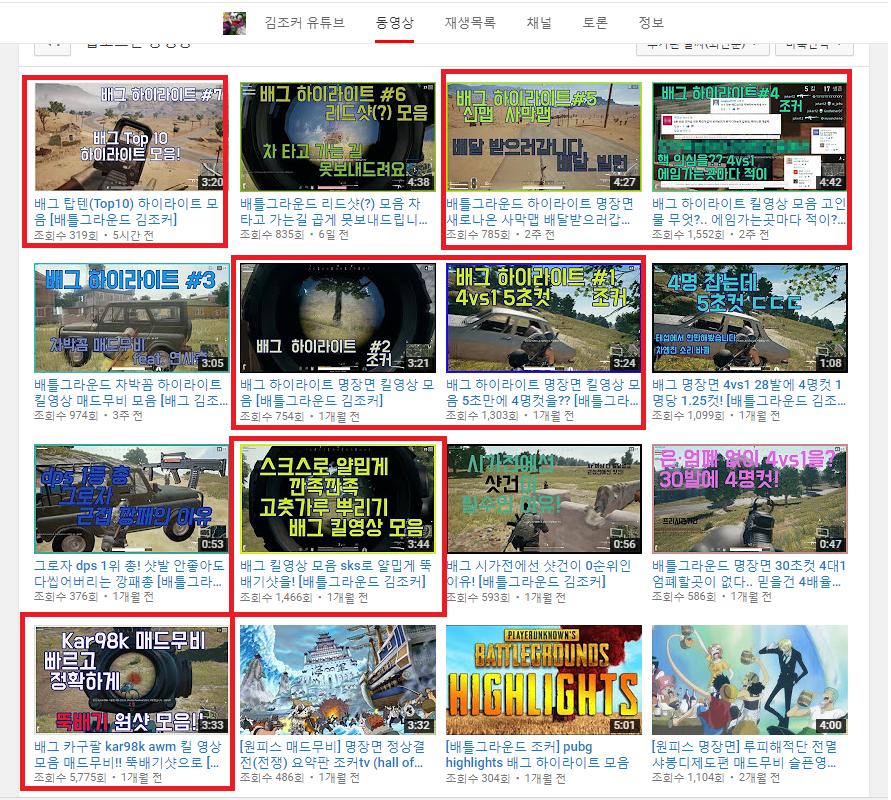Switch to the 재생목록 tab
Screen dimensions: 891x800
click(469, 23)
